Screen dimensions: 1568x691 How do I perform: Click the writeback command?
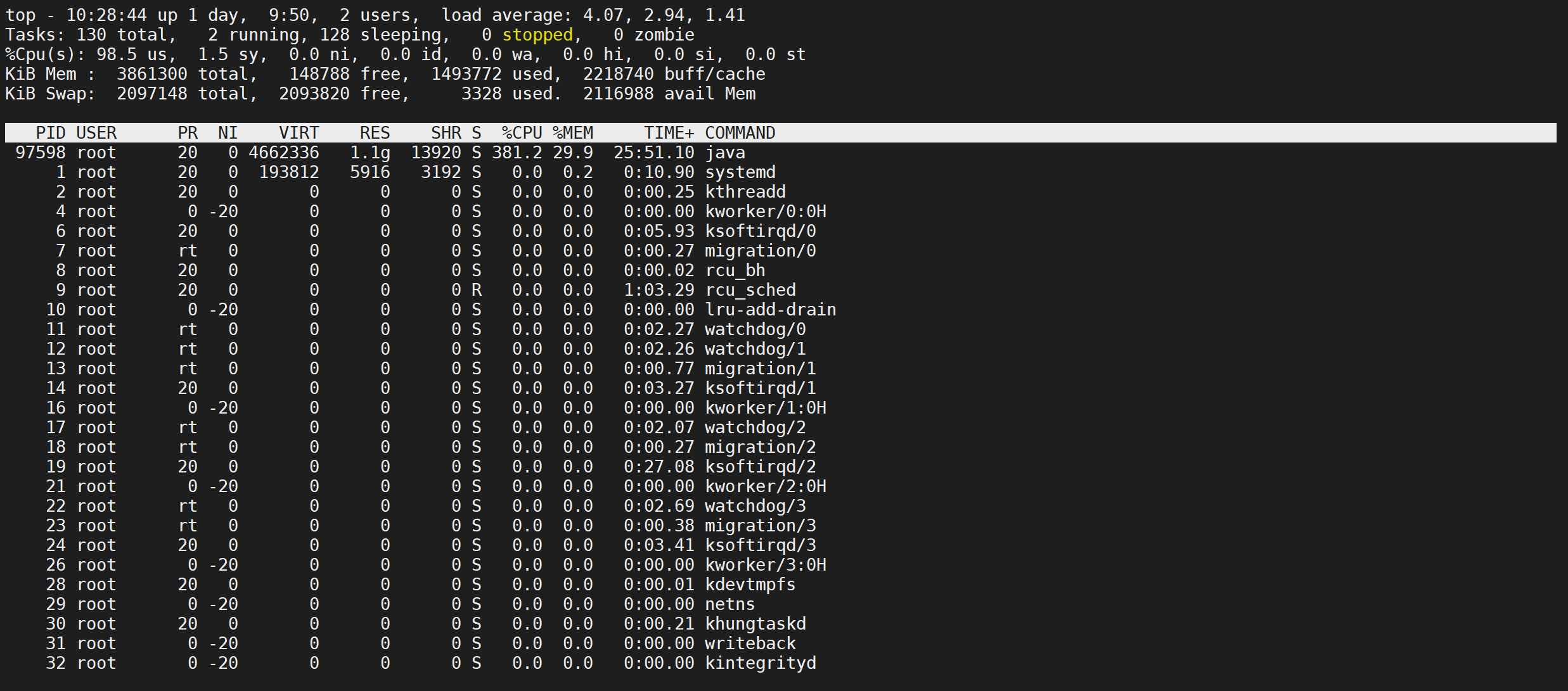tap(750, 643)
